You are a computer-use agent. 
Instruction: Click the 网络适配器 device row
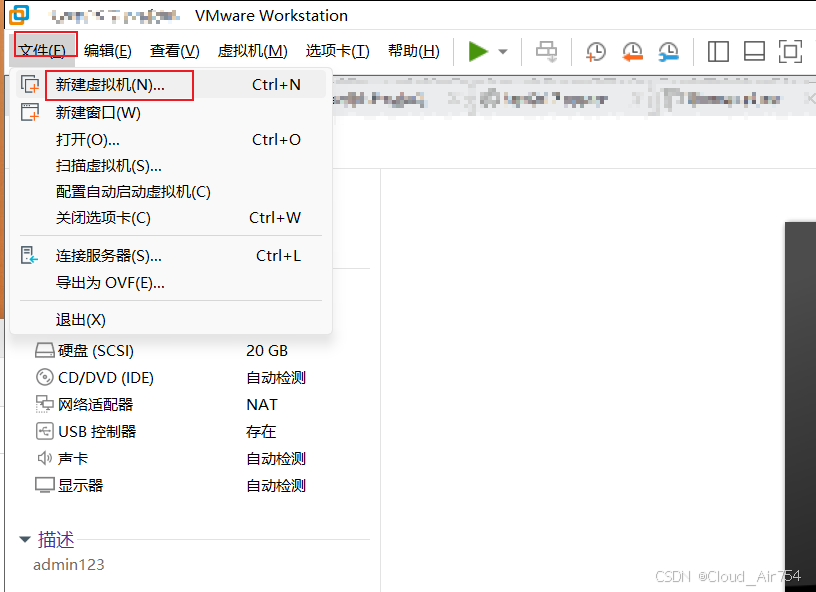172,404
